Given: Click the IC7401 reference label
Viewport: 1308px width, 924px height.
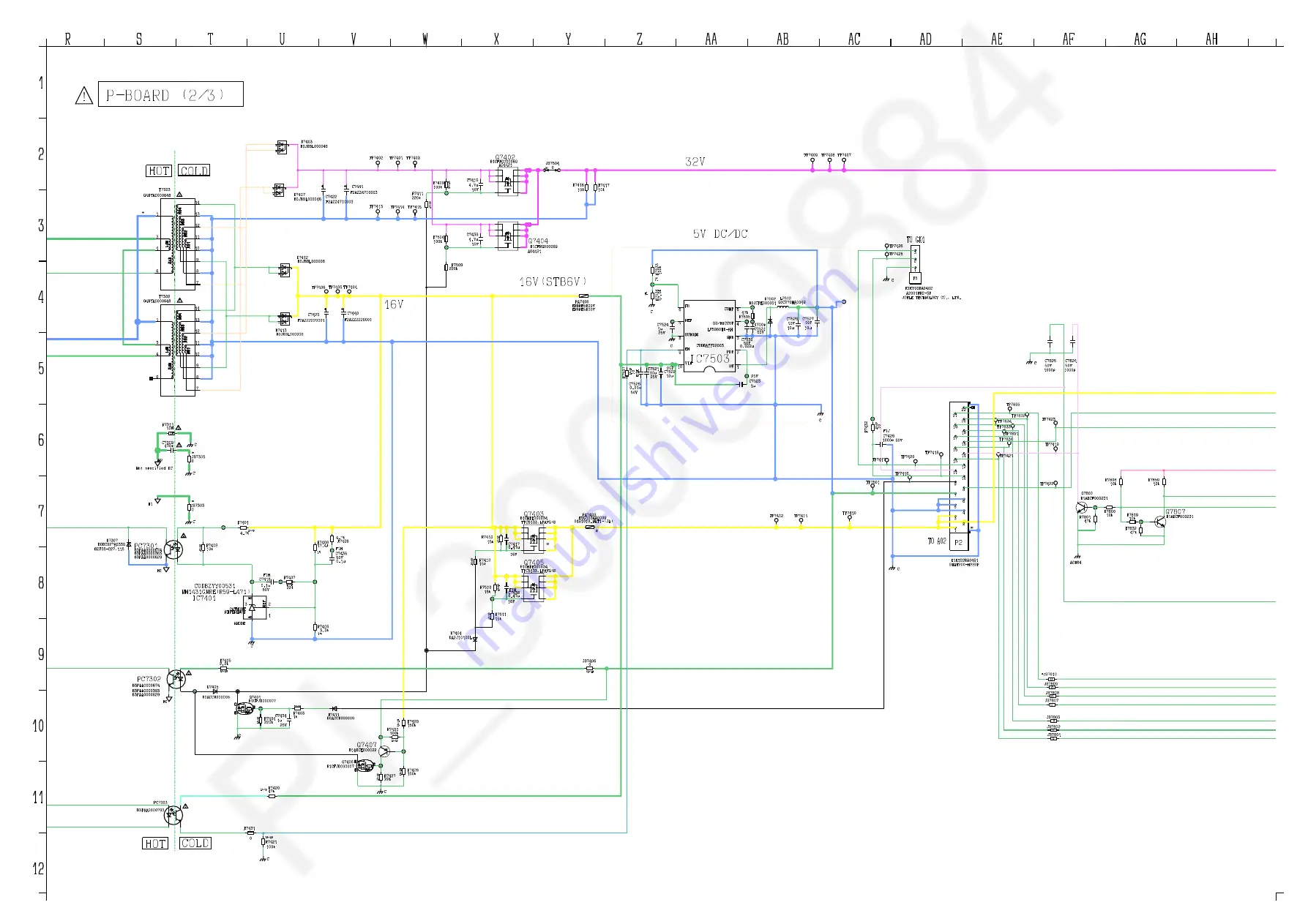Looking at the screenshot, I should 204,598.
